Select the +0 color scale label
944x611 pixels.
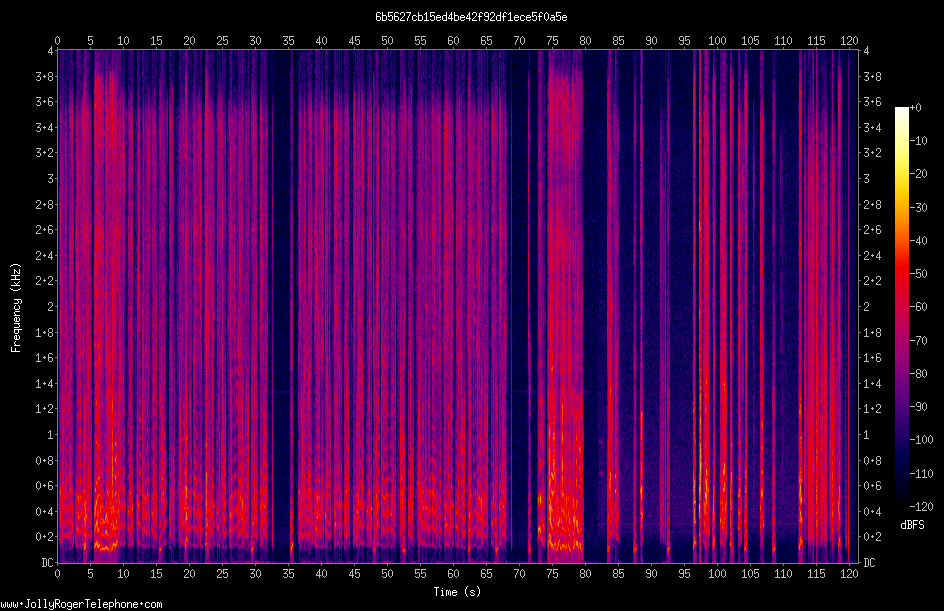[x=916, y=108]
